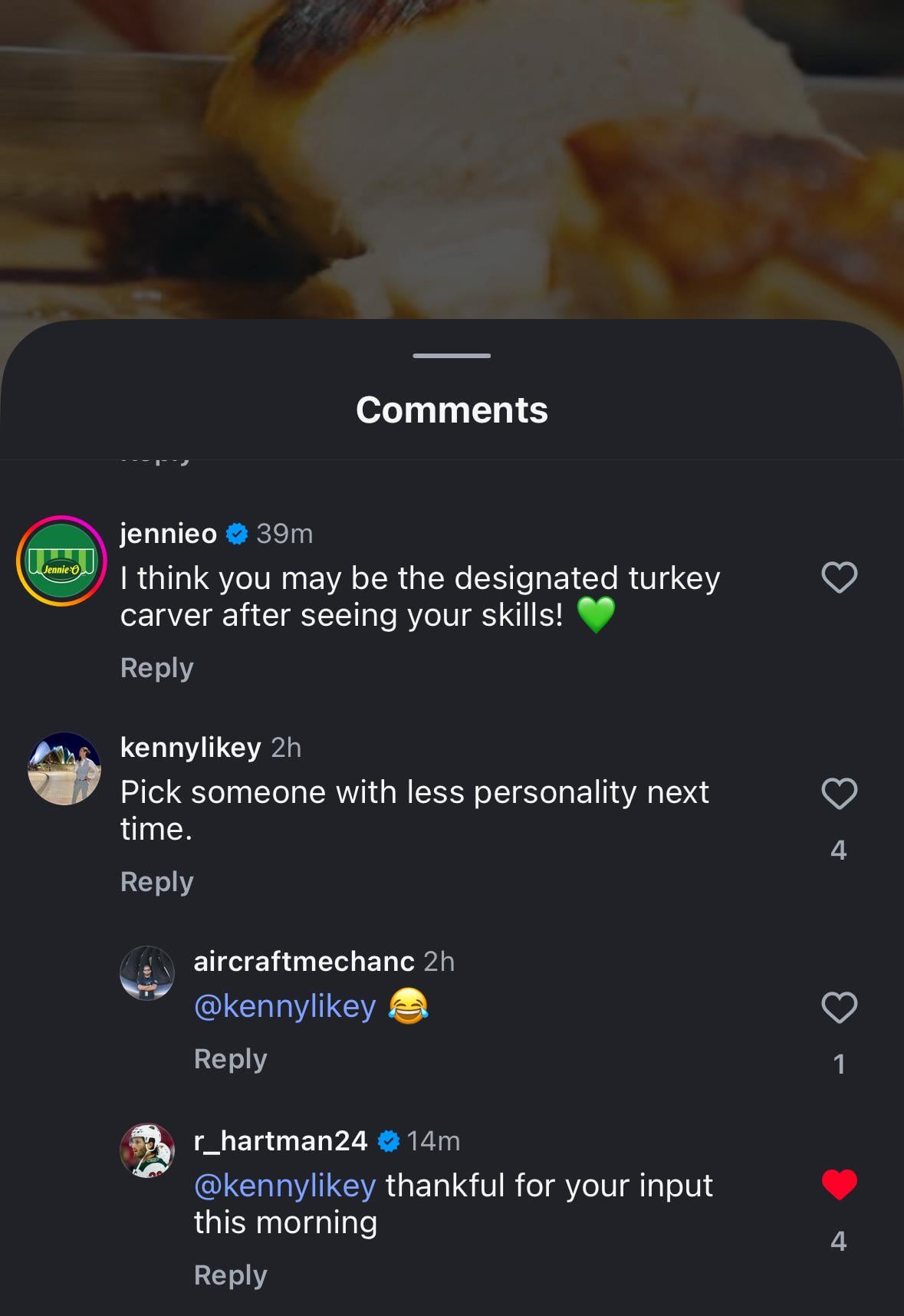This screenshot has width=904, height=1316.
Task: Reply to kennylikey's comment
Action: (x=156, y=882)
